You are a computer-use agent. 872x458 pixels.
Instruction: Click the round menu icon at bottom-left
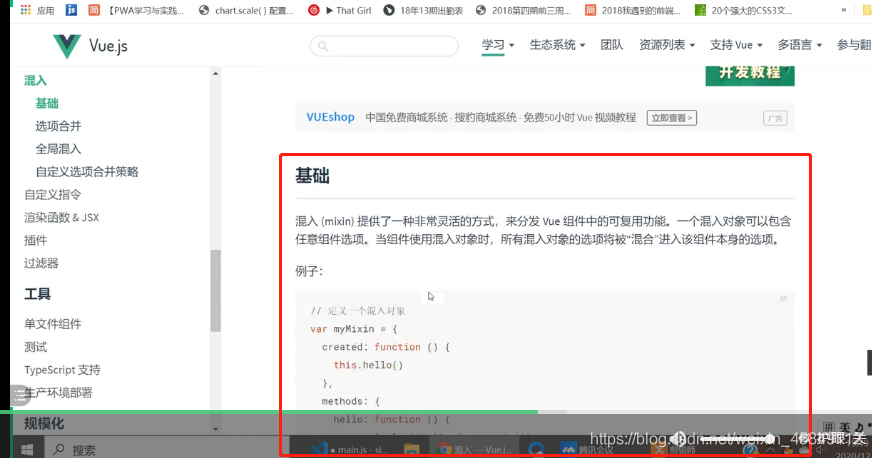point(20,396)
